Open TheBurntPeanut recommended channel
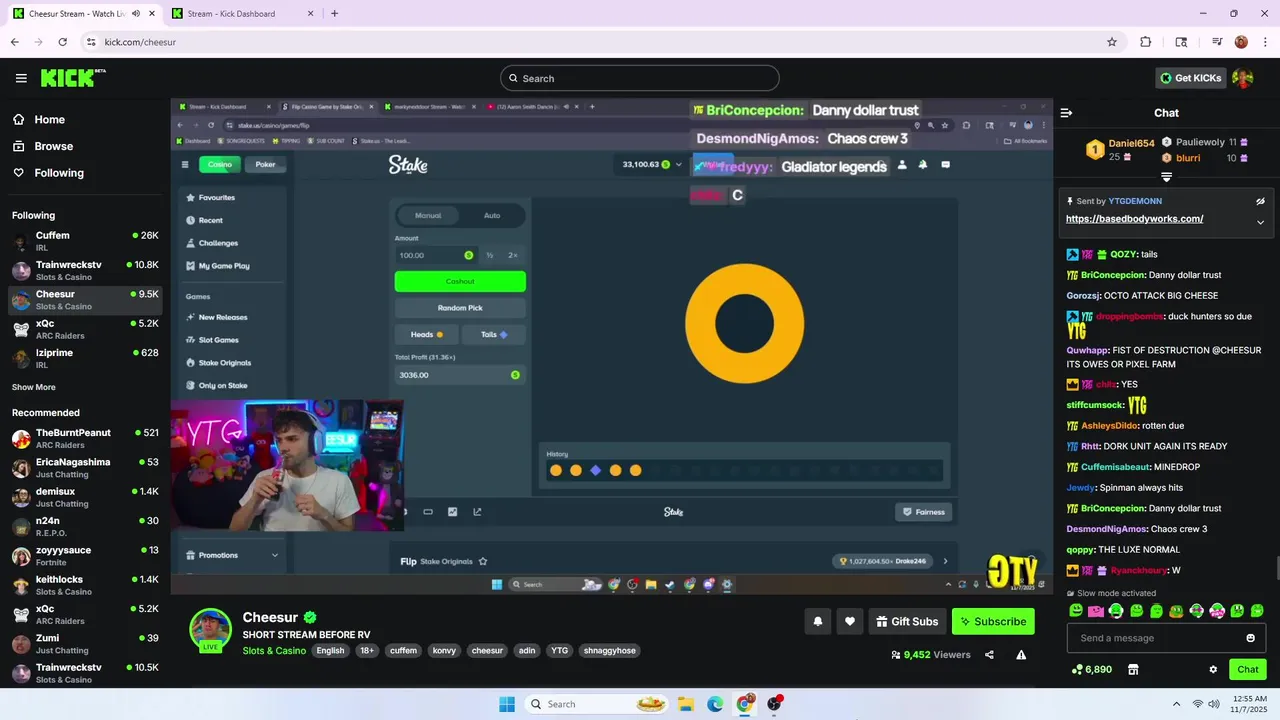This screenshot has width=1280, height=720. (x=85, y=438)
